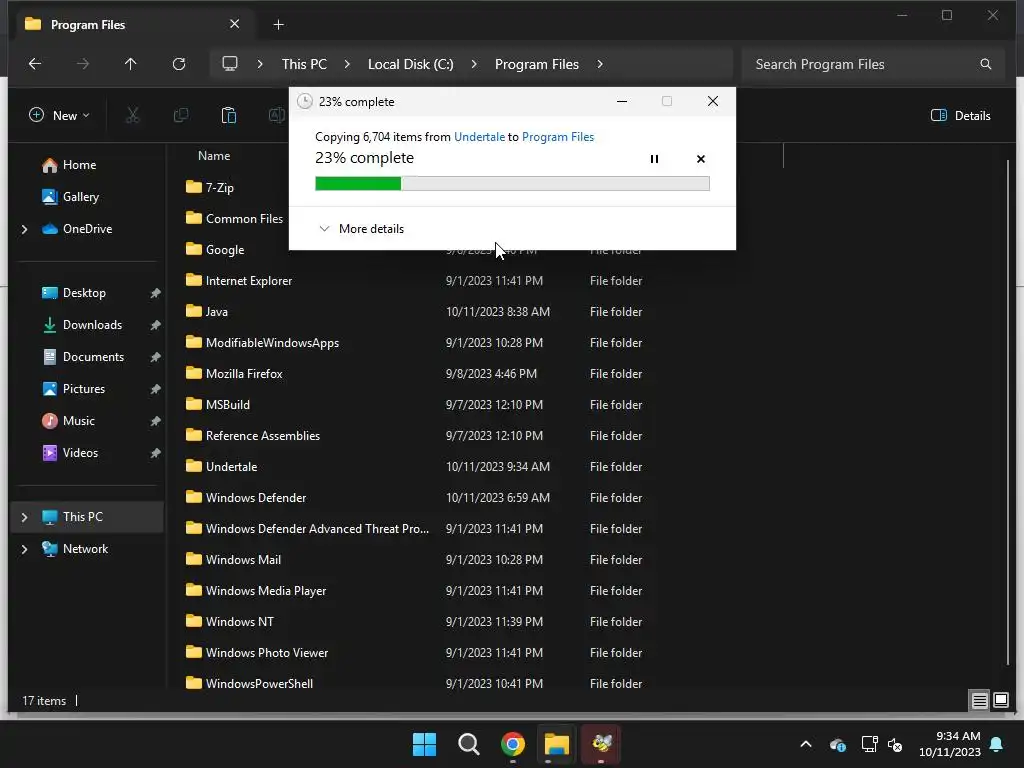Open the taskbar clock and date
Screen dimensions: 1024x768
click(950, 744)
